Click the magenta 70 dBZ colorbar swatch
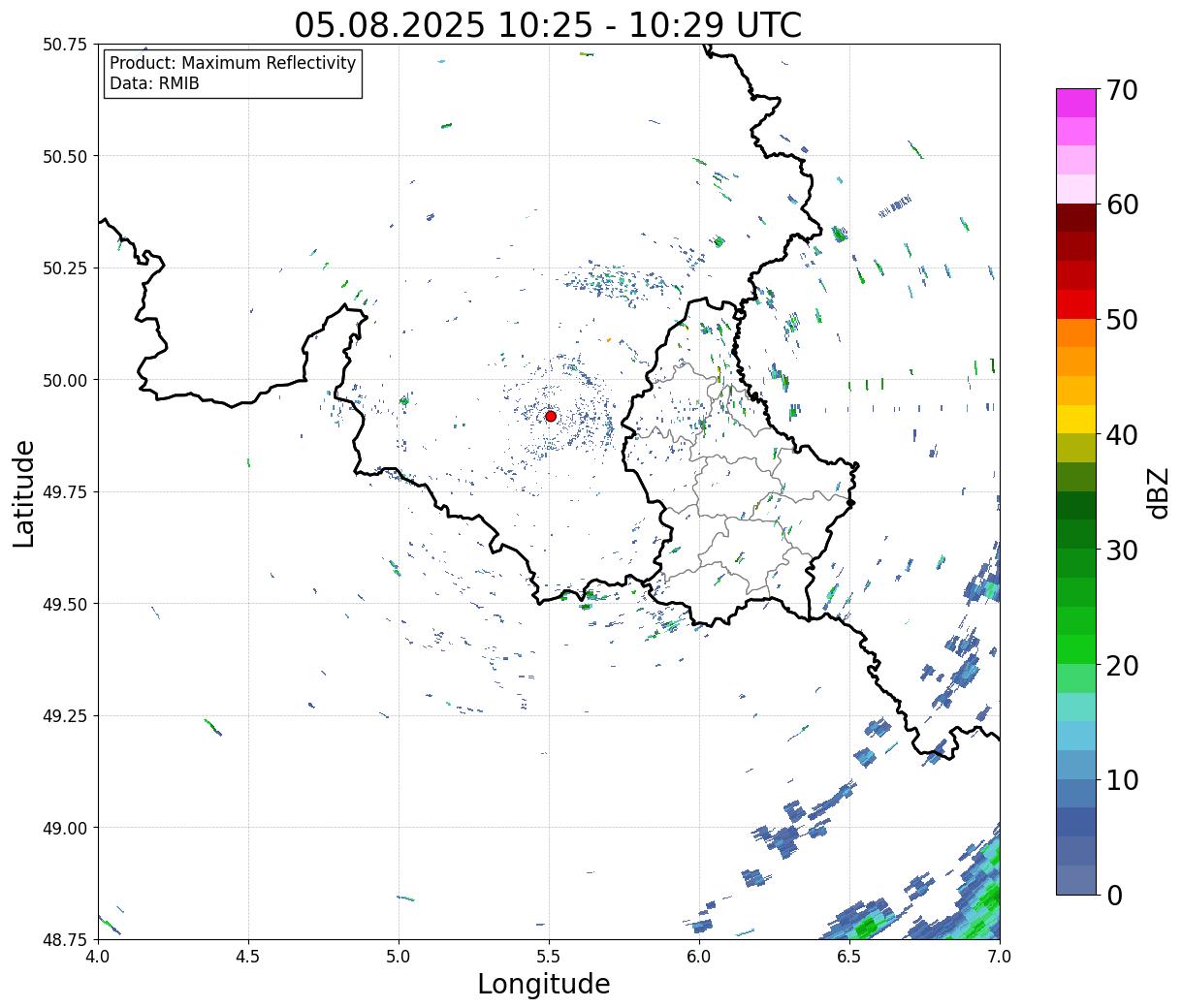This screenshot has width=1182, height=1008. click(x=1076, y=103)
